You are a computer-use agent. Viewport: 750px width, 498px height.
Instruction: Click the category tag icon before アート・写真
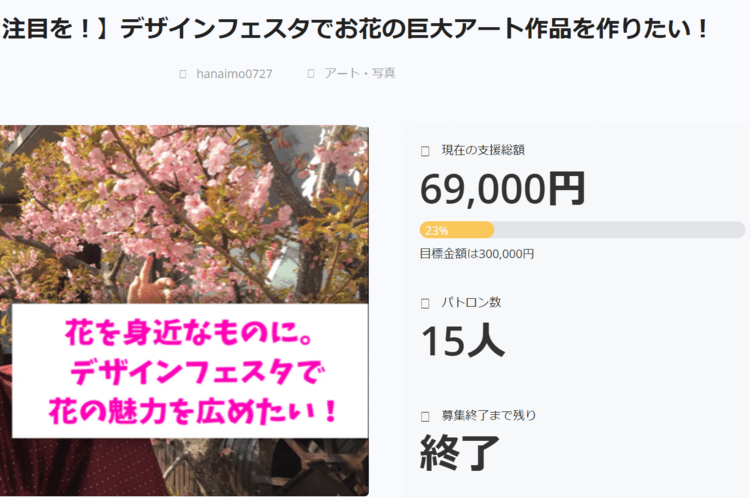[x=311, y=74]
